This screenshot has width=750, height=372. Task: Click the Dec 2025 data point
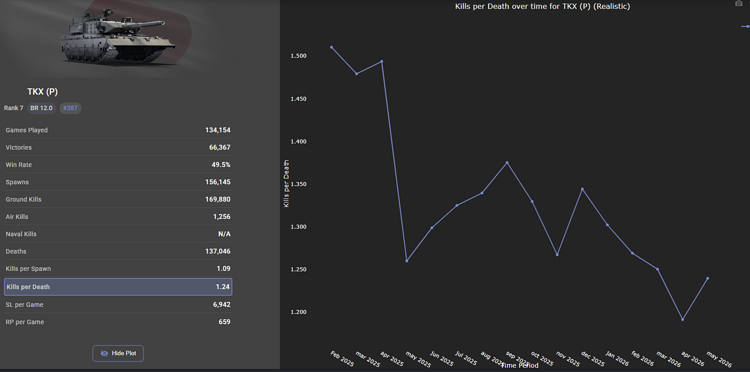tap(582, 189)
